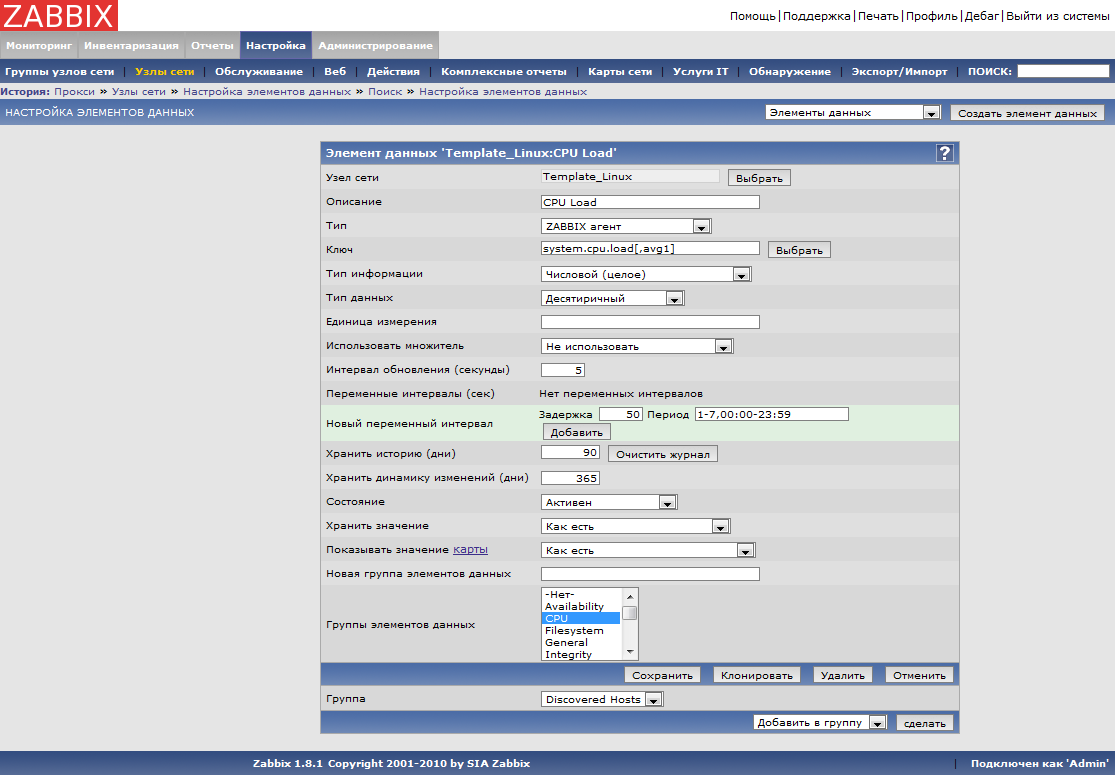Click item groups list scroll-down arrow
Viewport: 1115px width, 775px height.
tap(629, 652)
